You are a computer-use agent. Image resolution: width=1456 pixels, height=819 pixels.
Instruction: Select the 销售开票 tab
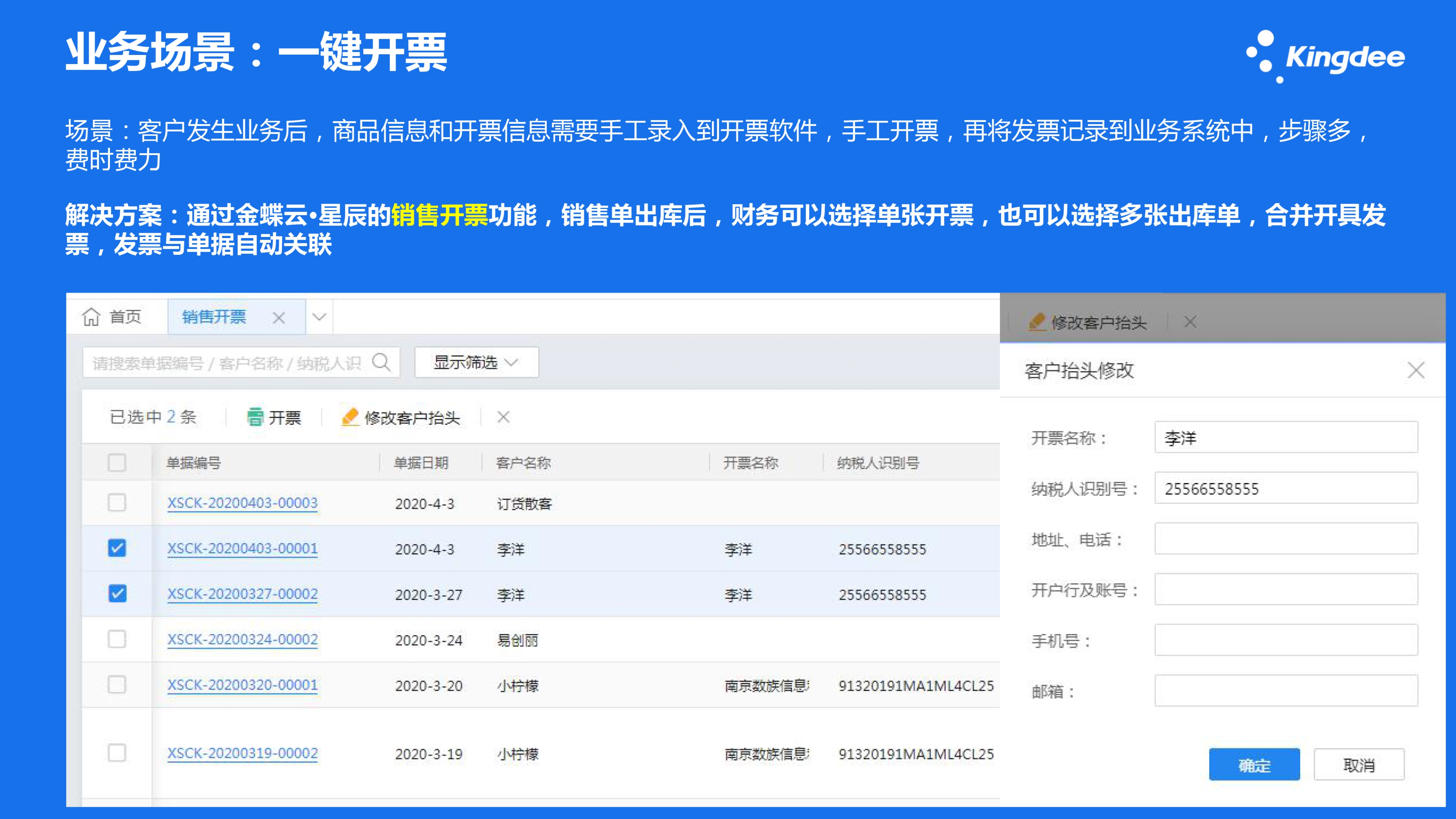click(214, 317)
